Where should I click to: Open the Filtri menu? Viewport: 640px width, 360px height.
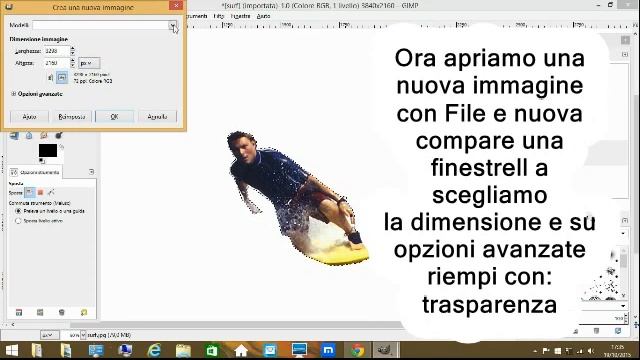(x=219, y=16)
